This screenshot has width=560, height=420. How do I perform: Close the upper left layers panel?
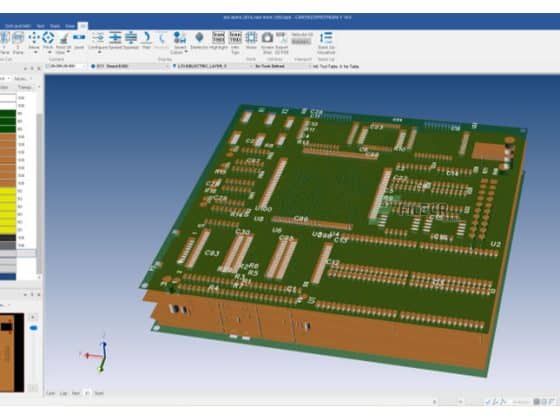tap(39, 68)
